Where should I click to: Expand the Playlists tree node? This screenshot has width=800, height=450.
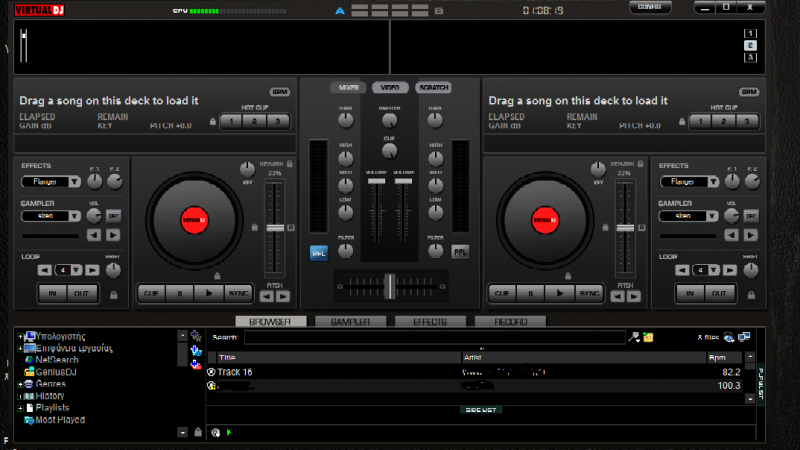tap(20, 408)
